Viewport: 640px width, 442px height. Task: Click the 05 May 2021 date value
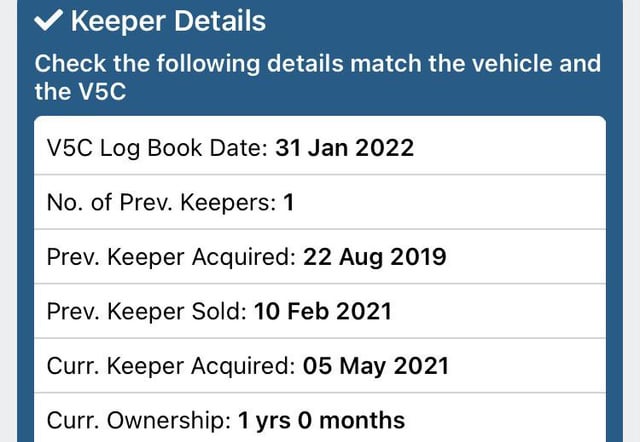(x=374, y=365)
